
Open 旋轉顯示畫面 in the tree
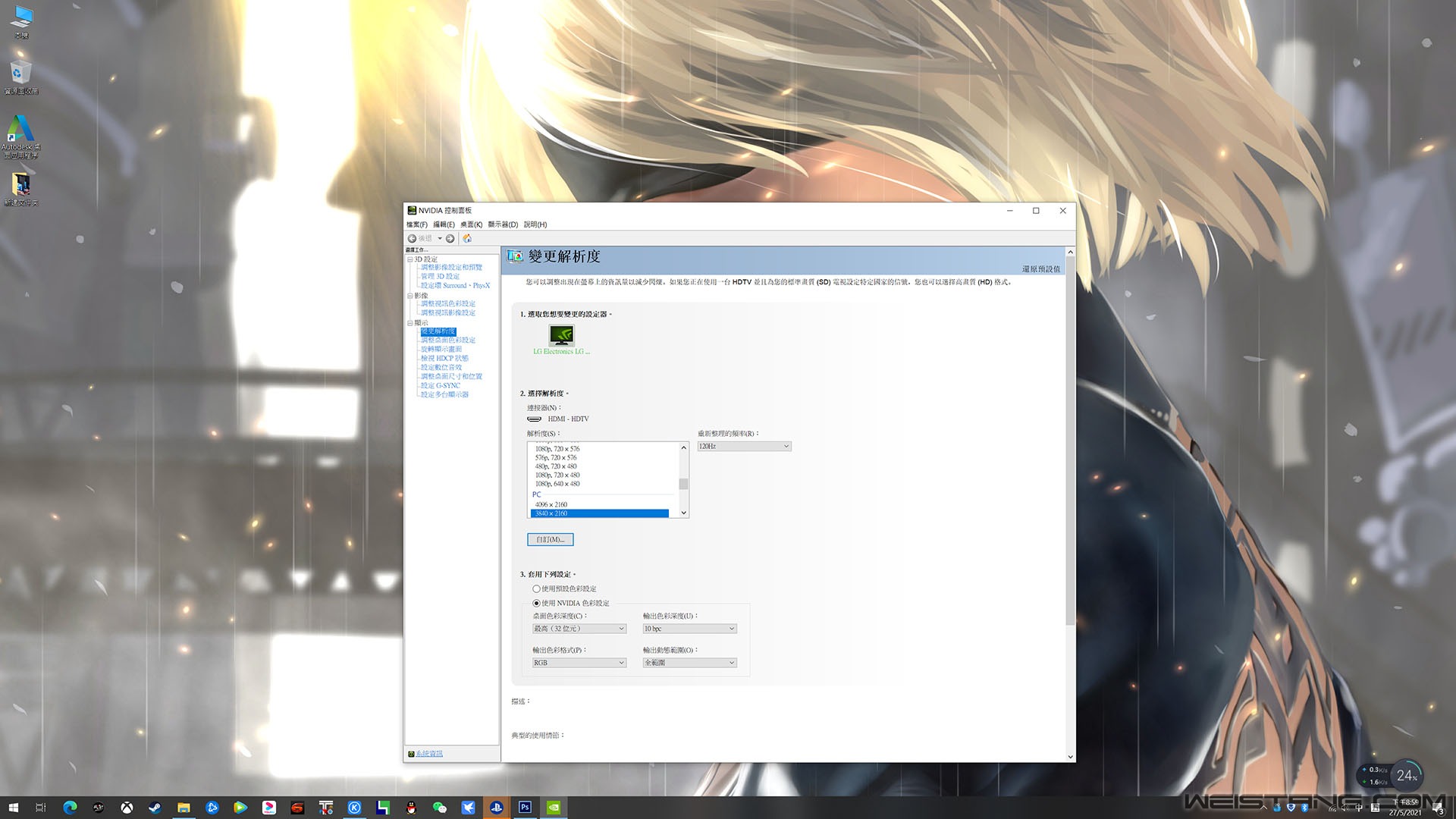441,350
